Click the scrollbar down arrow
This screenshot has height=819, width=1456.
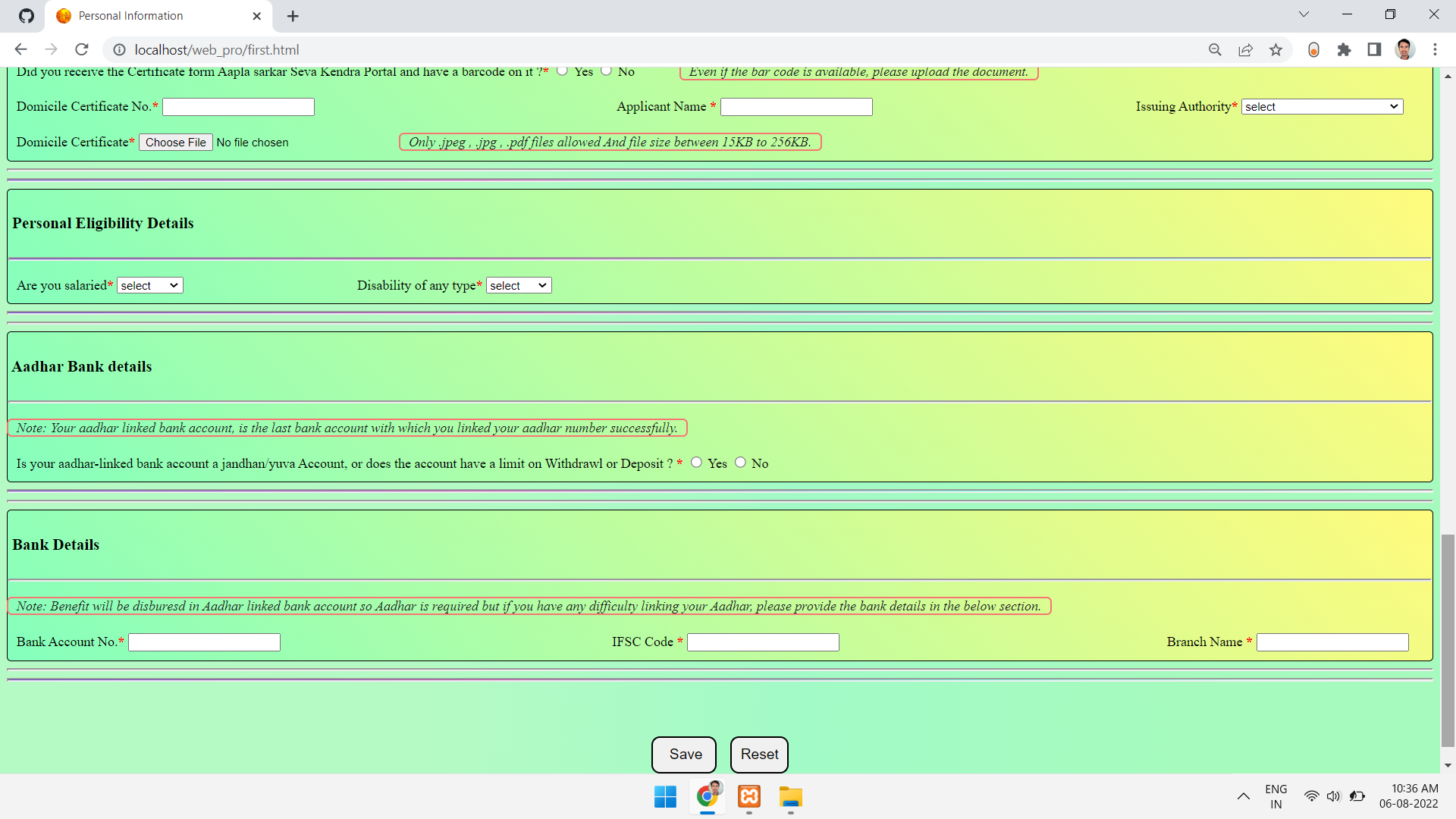click(1448, 766)
